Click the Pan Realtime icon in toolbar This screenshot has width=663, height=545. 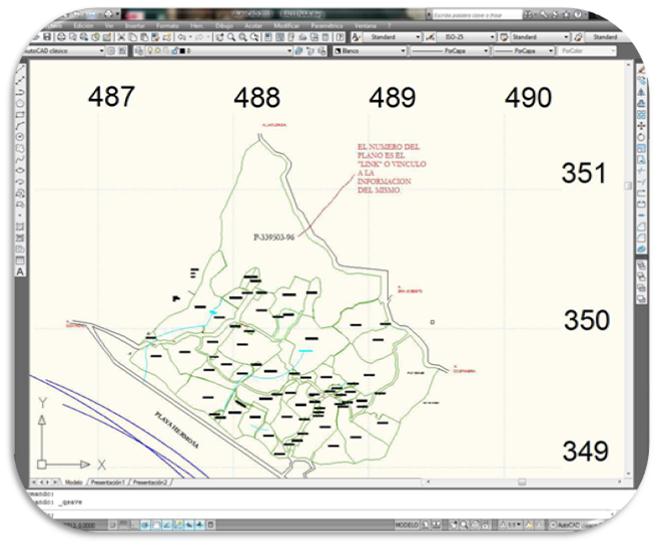pyautogui.click(x=220, y=37)
